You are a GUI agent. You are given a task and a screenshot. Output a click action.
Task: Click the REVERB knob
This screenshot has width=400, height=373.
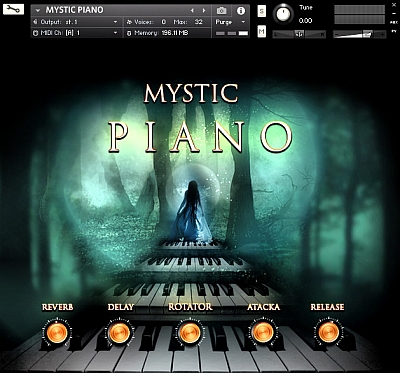57,333
